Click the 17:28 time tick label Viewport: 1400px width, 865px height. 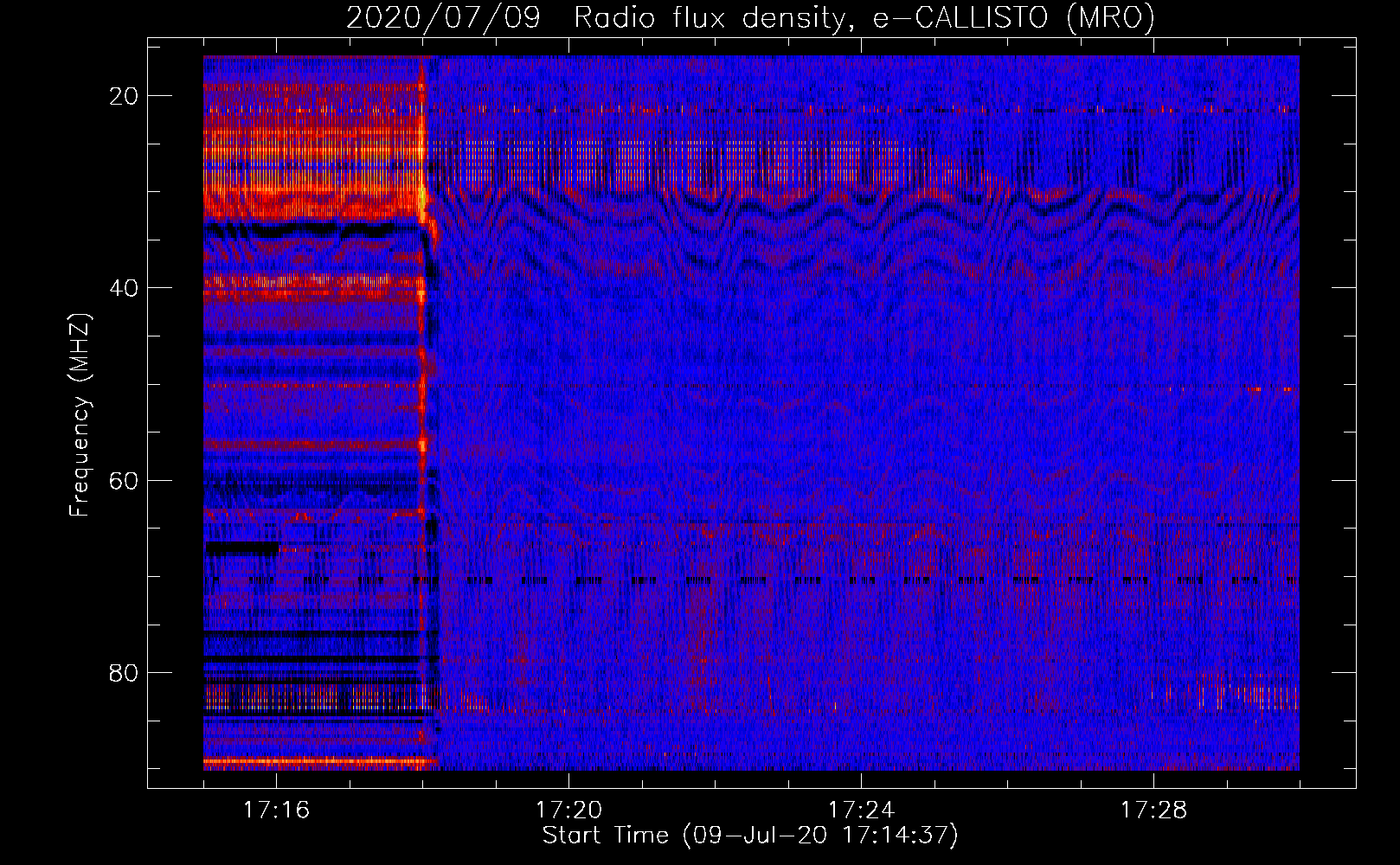(1153, 810)
